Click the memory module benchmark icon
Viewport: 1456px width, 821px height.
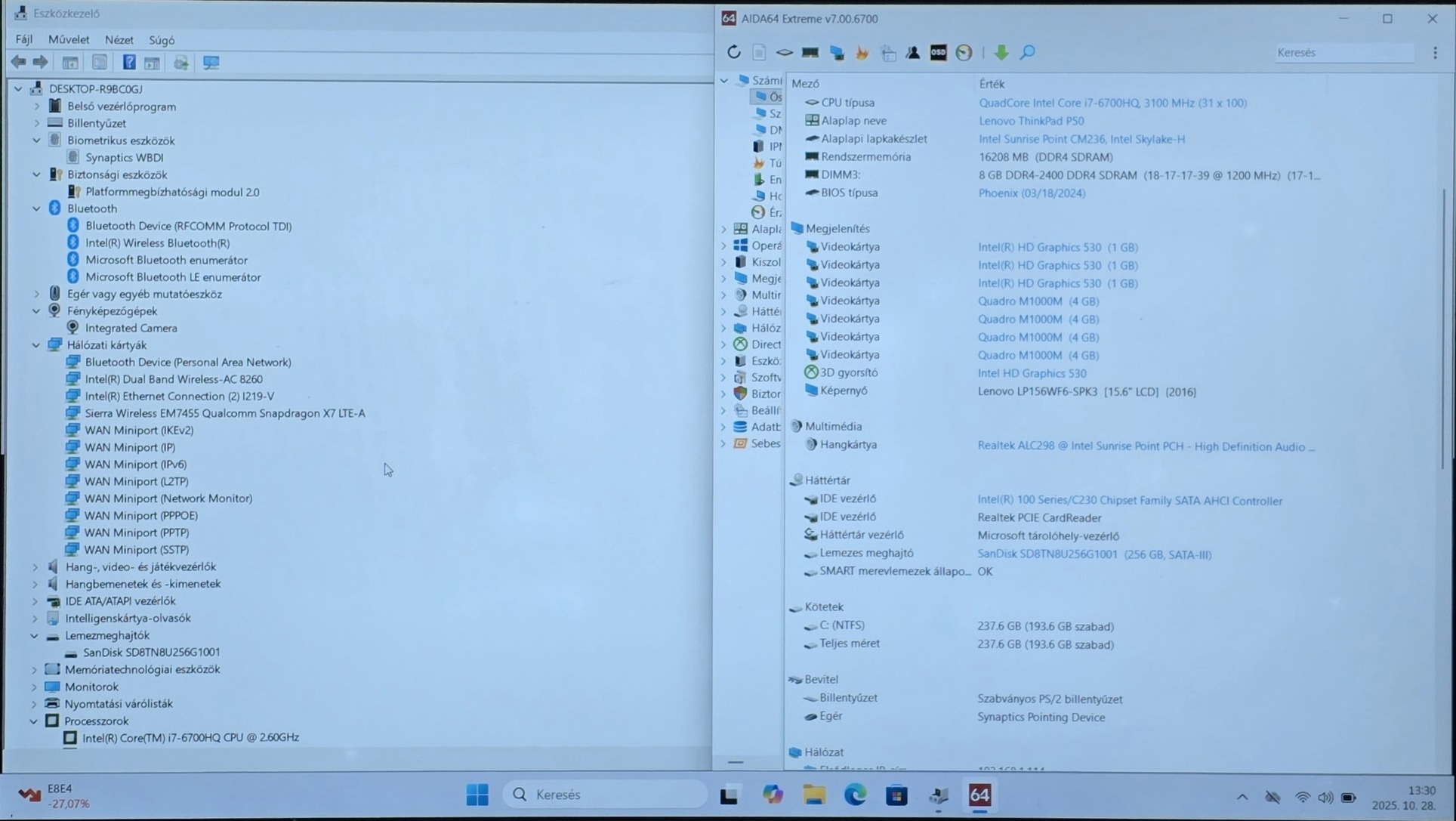point(810,52)
